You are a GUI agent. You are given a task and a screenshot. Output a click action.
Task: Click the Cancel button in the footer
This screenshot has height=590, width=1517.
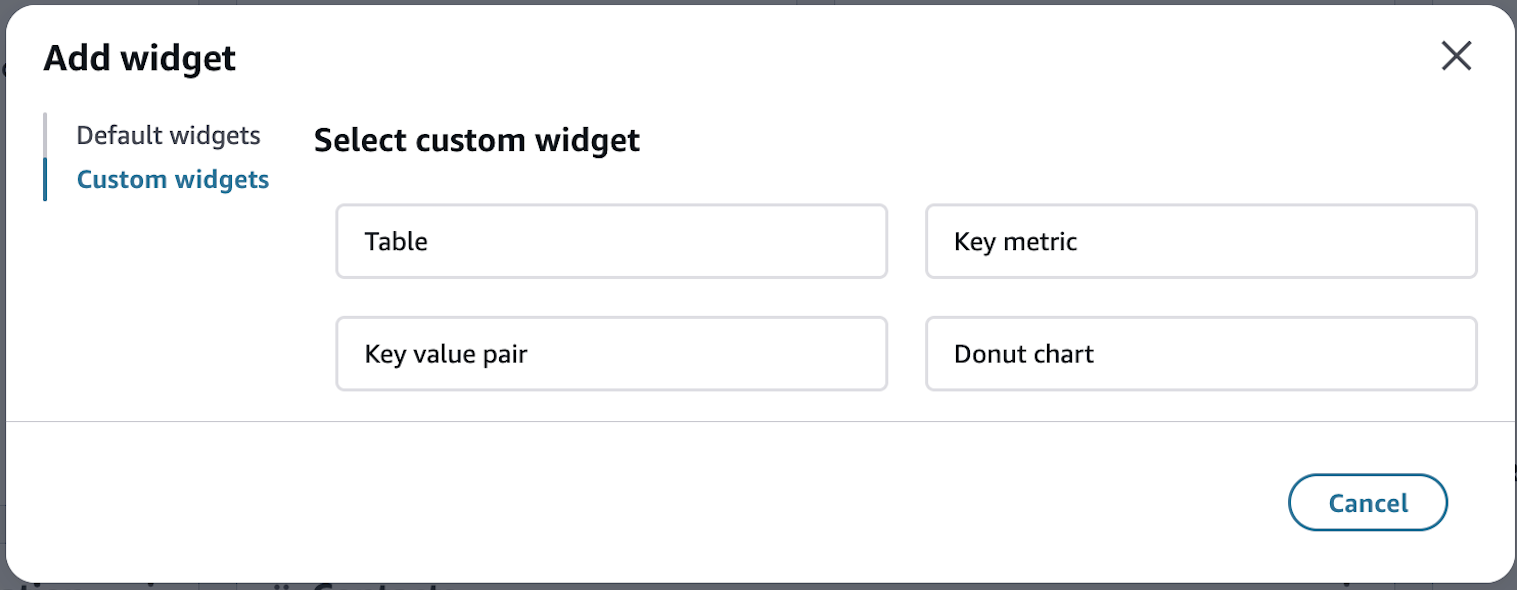coord(1367,502)
